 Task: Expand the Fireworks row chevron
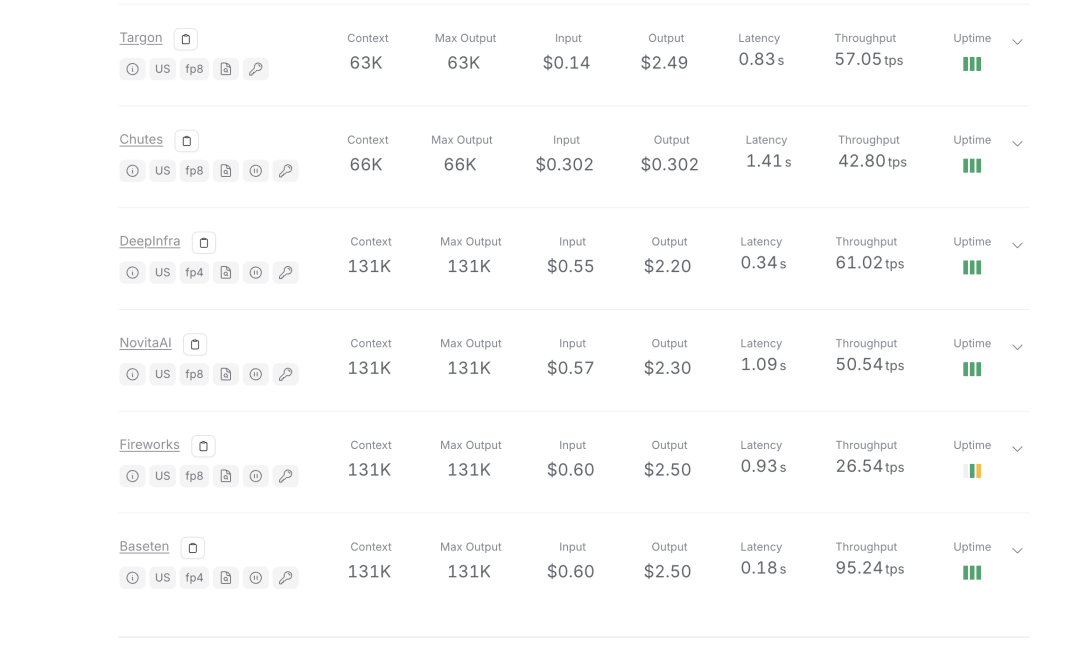1017,449
